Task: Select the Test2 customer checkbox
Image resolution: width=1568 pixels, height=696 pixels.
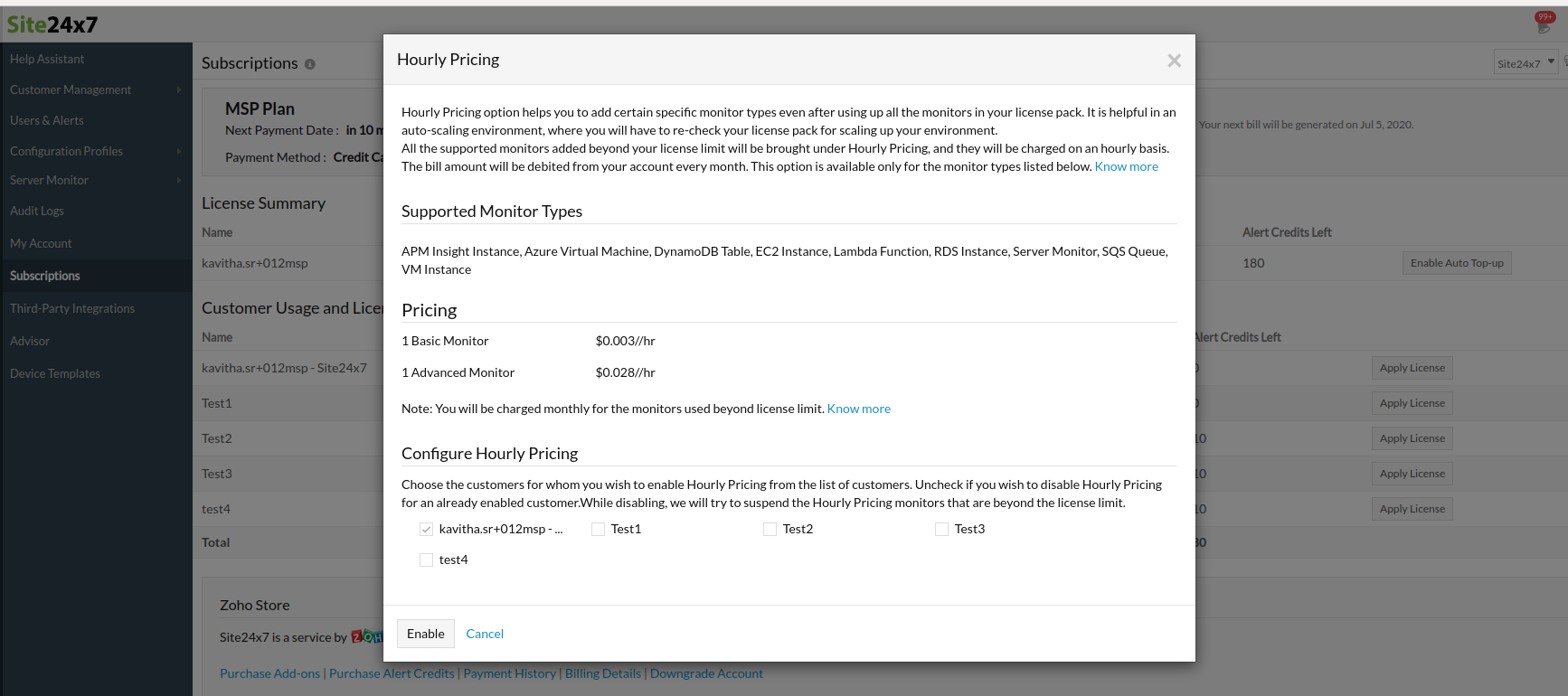Action: pyautogui.click(x=770, y=530)
